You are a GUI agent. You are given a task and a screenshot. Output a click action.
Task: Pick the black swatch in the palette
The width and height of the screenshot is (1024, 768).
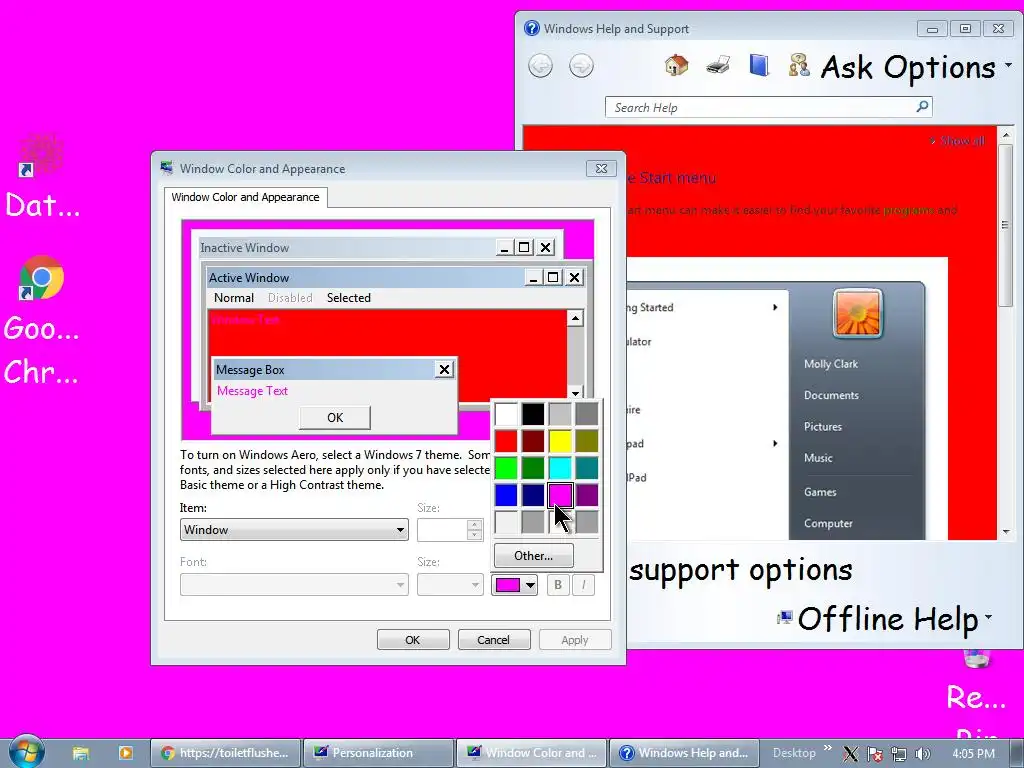[533, 414]
